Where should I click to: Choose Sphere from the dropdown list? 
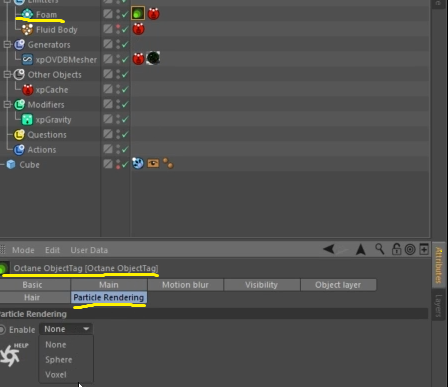pyautogui.click(x=59, y=360)
